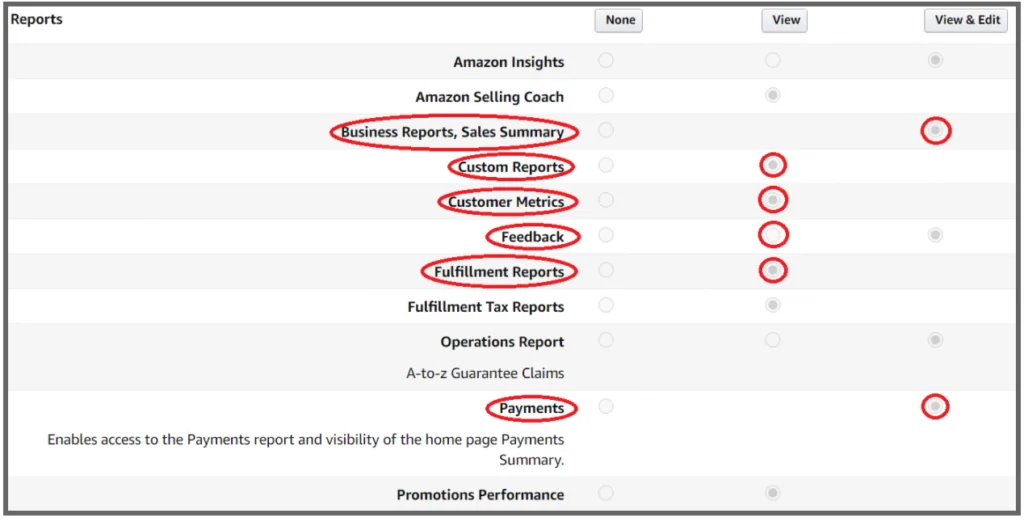Select View & Edit for Feedback
Image resolution: width=1024 pixels, height=522 pixels.
coord(935,235)
